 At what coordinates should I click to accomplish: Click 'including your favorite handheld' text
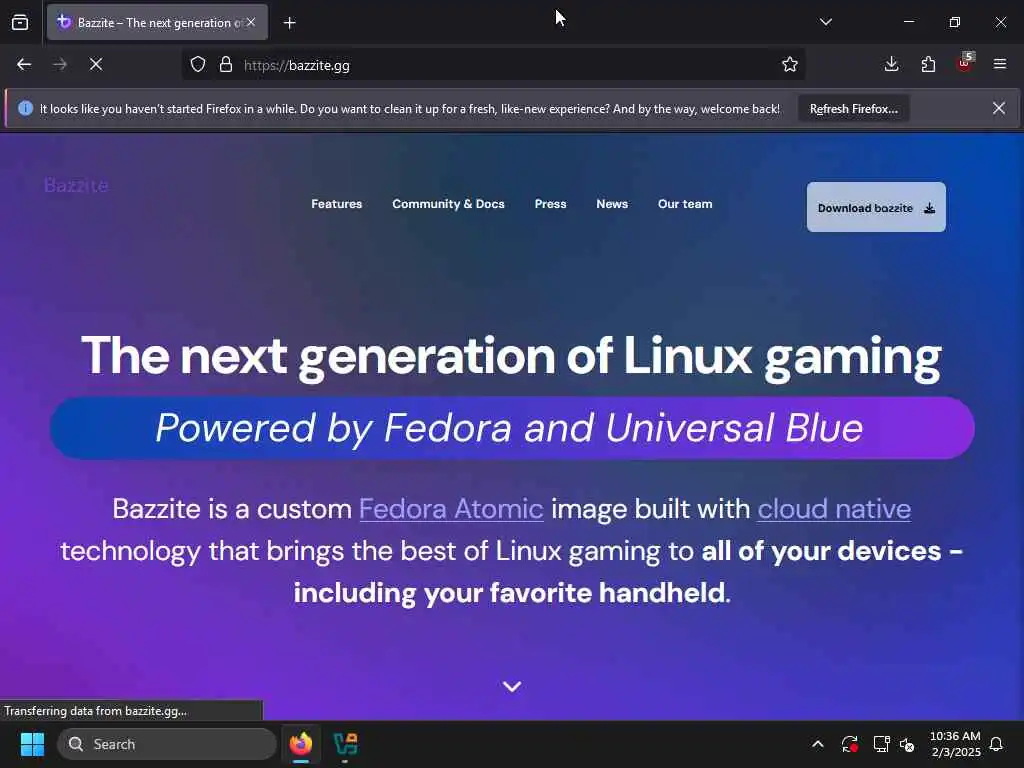509,593
